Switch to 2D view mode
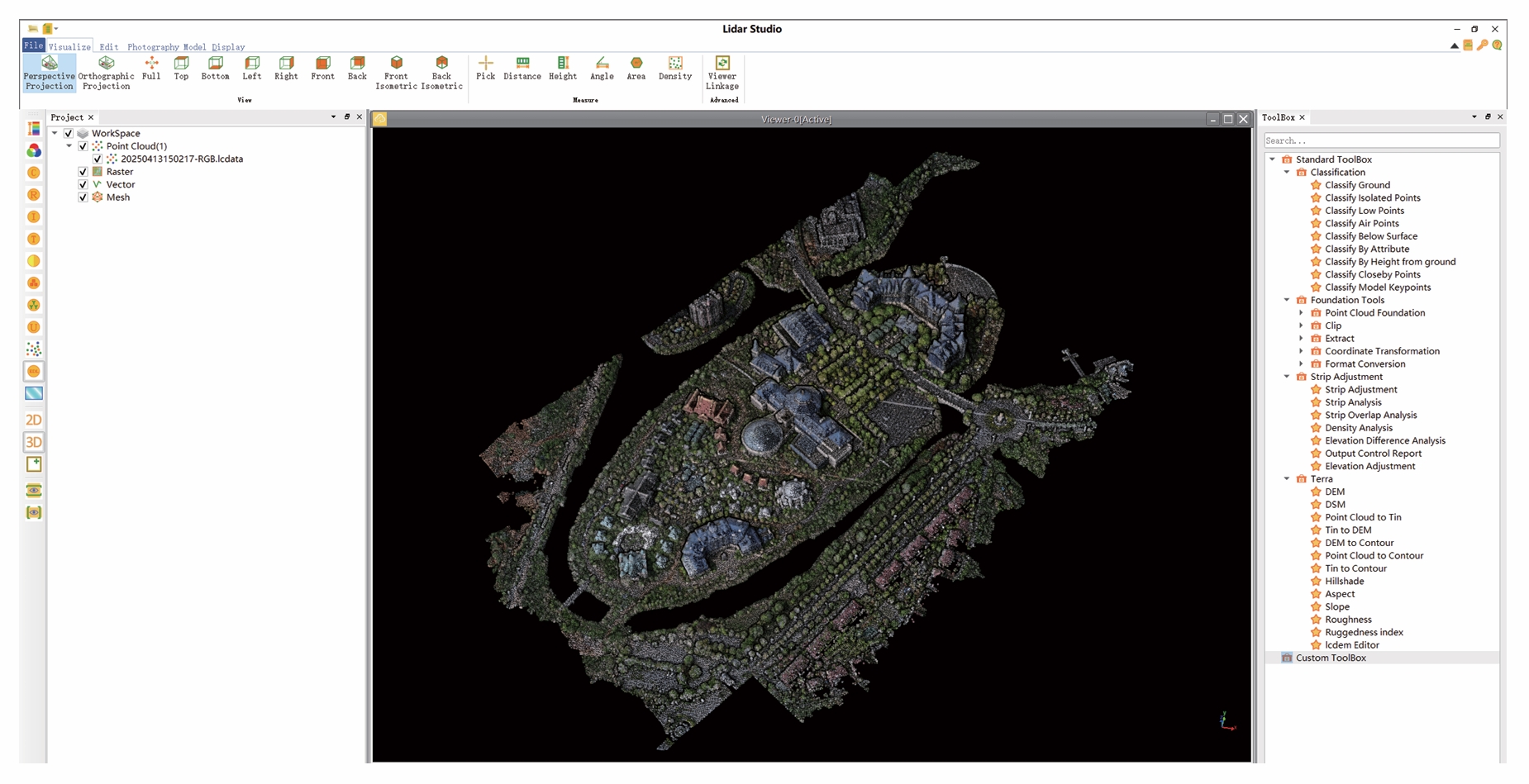This screenshot has width=1529, height=784. pyautogui.click(x=34, y=420)
